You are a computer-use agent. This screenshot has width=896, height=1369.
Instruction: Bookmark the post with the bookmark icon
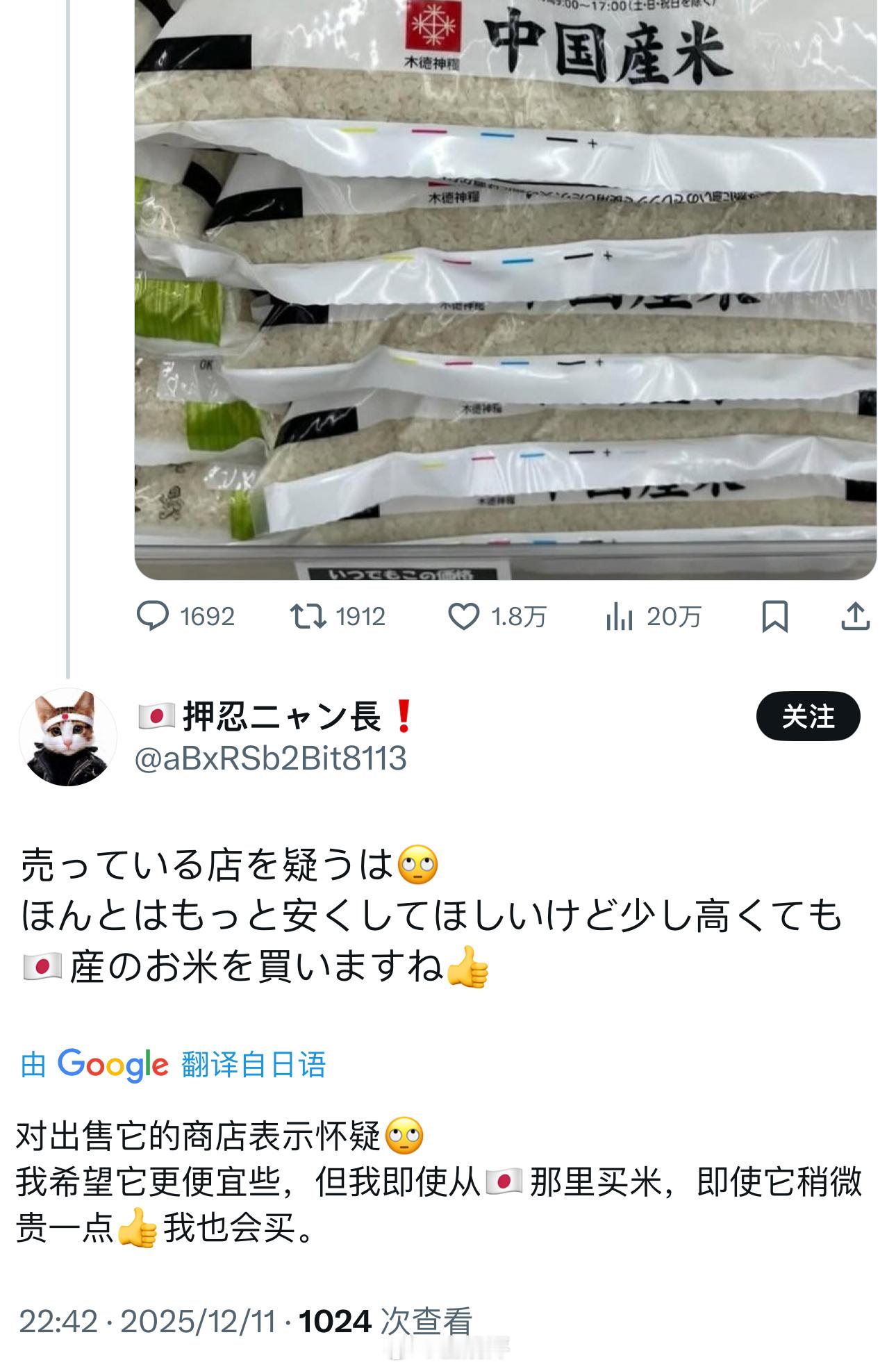coord(774,616)
